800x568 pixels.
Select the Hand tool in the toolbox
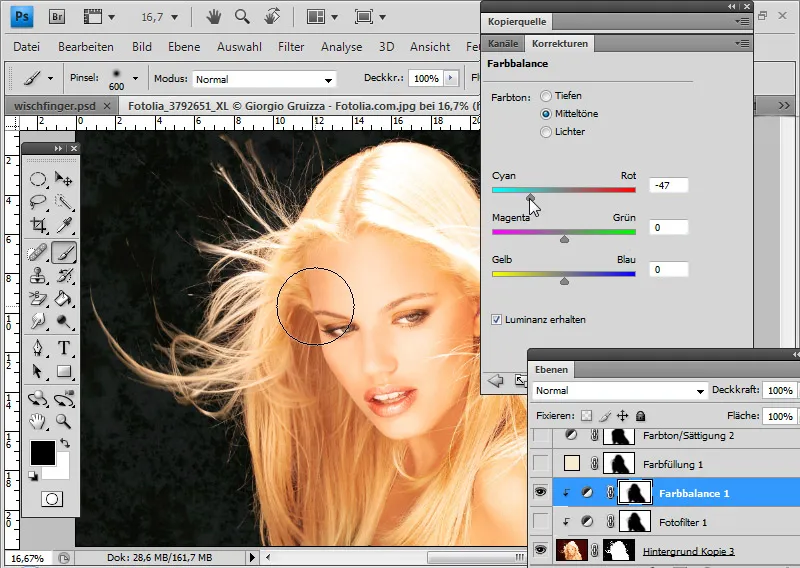38,421
